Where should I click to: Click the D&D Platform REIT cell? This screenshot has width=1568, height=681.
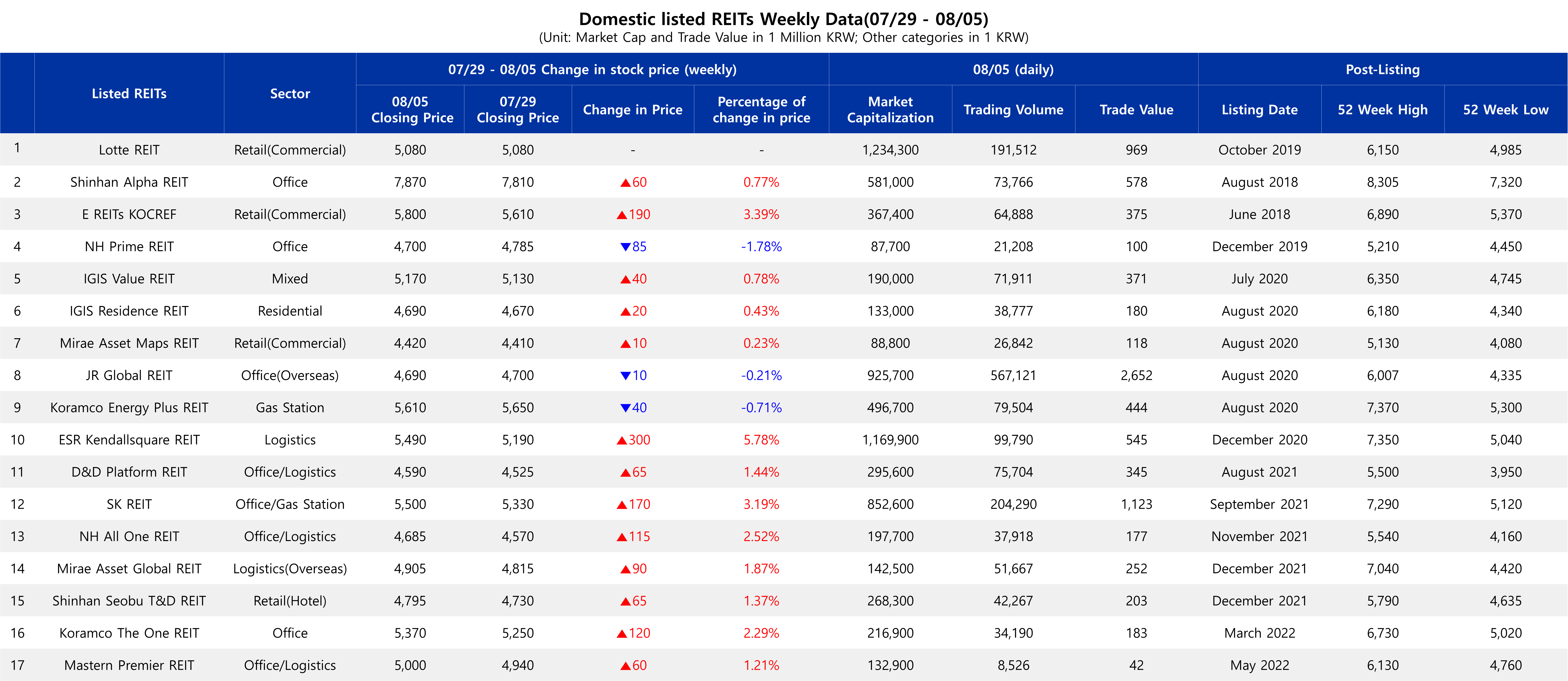(x=129, y=472)
